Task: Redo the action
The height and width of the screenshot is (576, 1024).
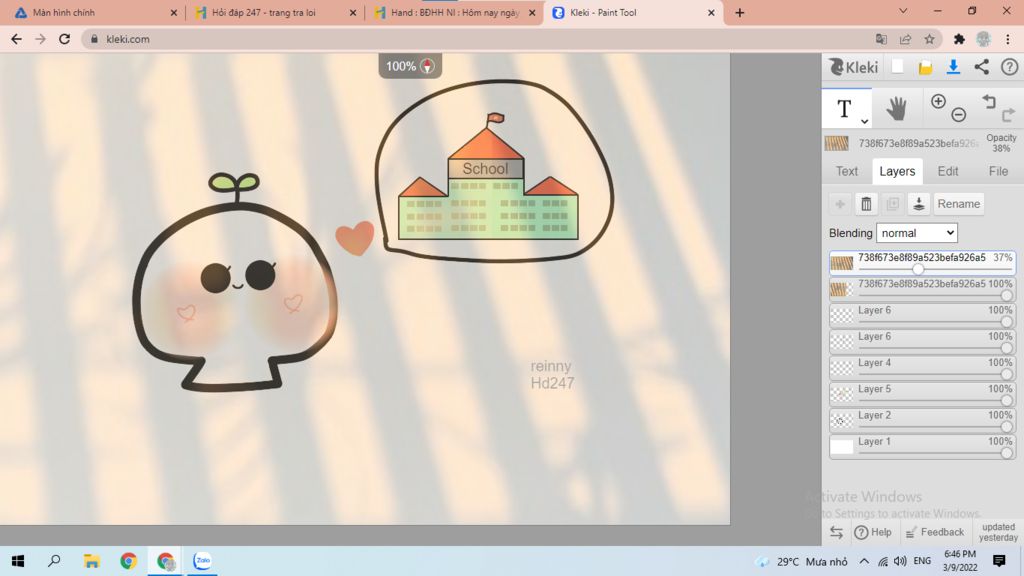Action: tap(1008, 115)
